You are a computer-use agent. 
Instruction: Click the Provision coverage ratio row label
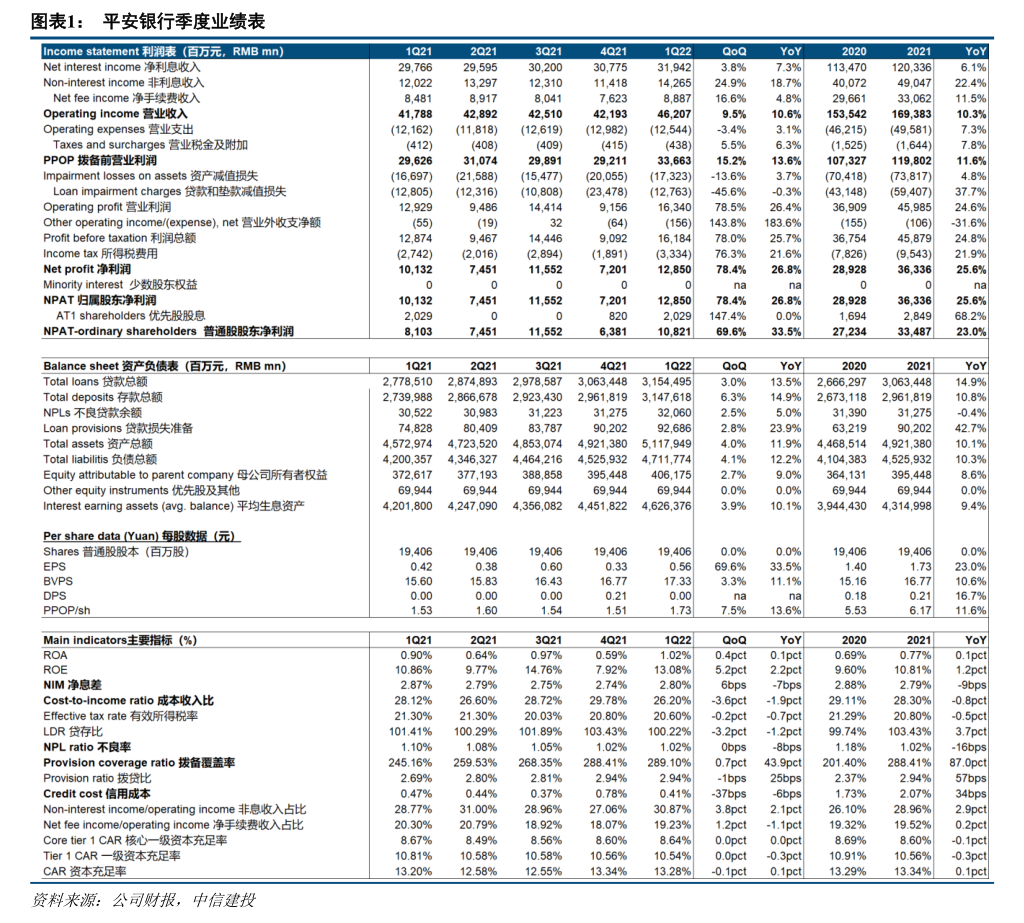coord(139,763)
